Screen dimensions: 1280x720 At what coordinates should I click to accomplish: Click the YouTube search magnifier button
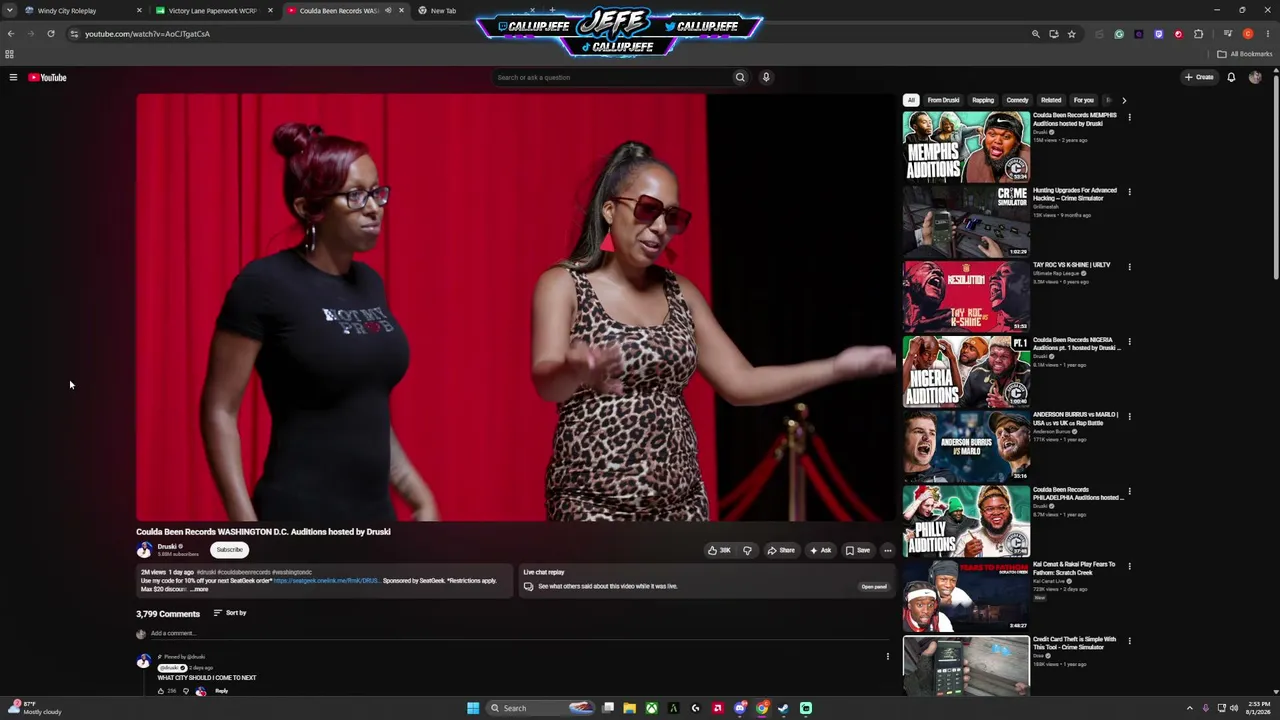740,77
